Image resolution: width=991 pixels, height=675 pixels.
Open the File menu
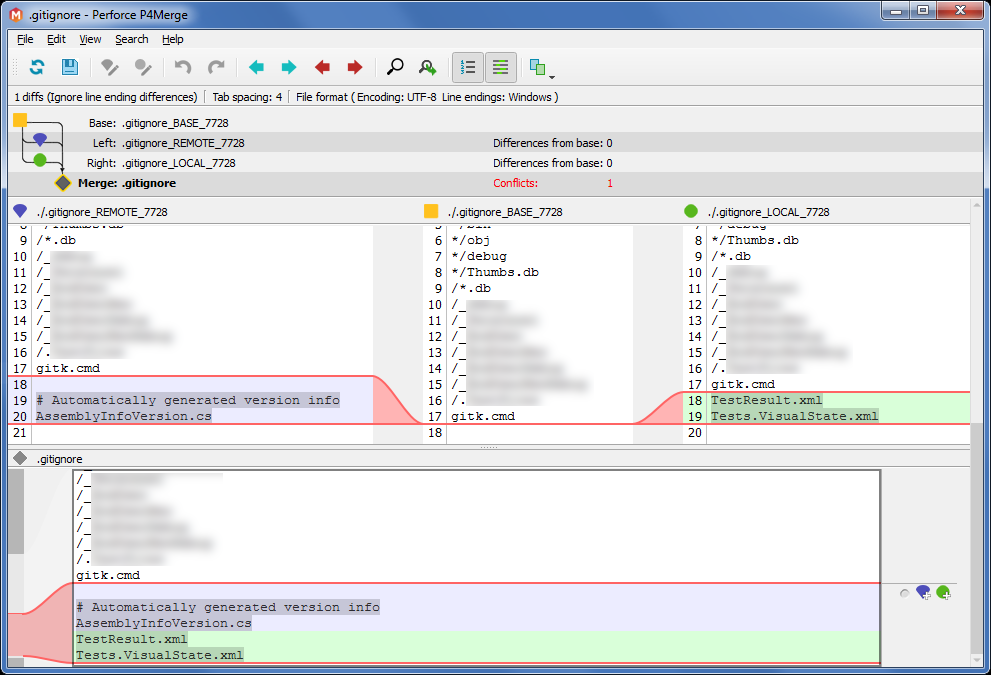(x=25, y=39)
